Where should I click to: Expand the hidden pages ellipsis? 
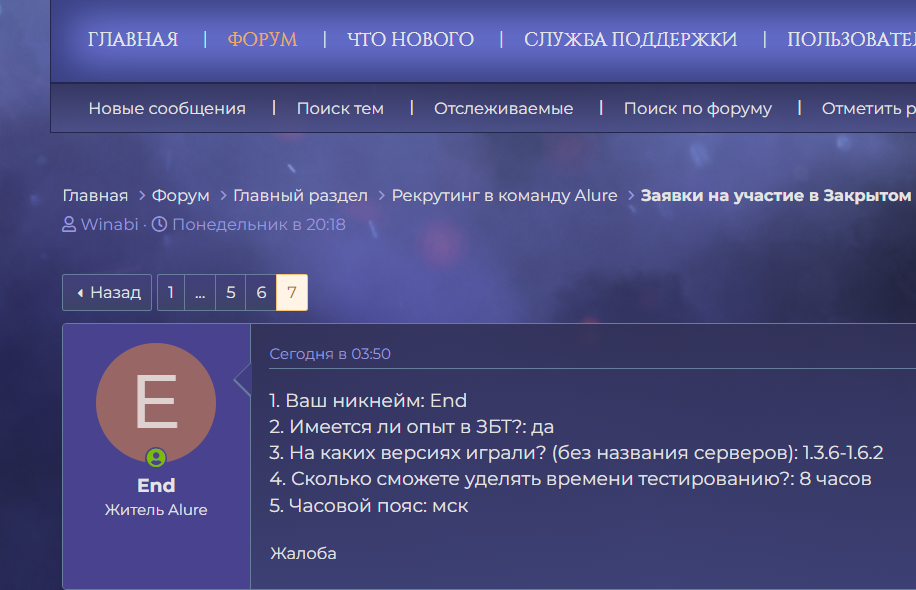click(x=200, y=293)
